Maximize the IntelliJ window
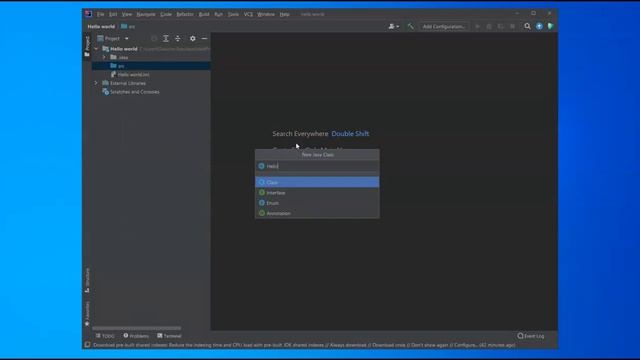 (533, 13)
